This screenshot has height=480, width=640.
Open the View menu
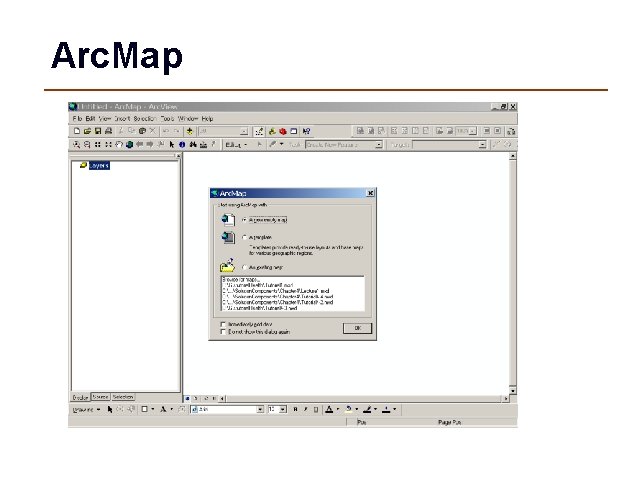pos(104,119)
